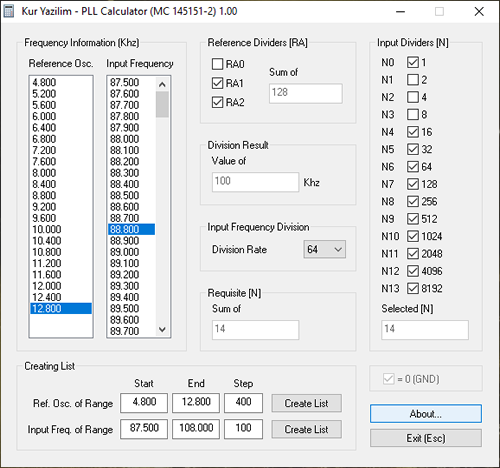Viewport: 500px width, 468px height.
Task: Click the Ref. Osc. Start field 4.800
Action: click(144, 403)
